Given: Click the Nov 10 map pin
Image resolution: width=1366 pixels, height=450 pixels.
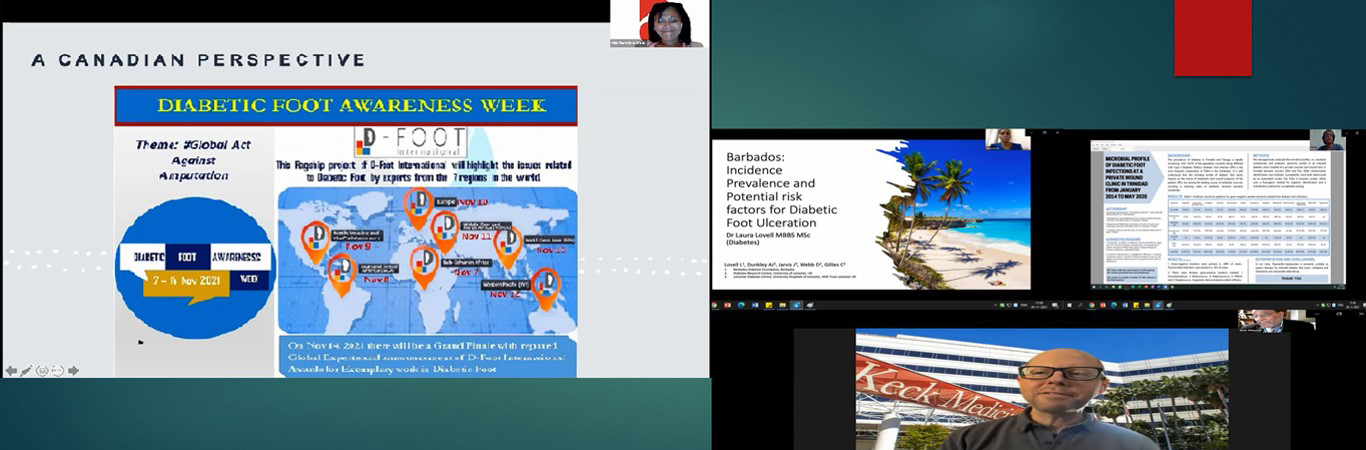Looking at the screenshot, I should [419, 207].
